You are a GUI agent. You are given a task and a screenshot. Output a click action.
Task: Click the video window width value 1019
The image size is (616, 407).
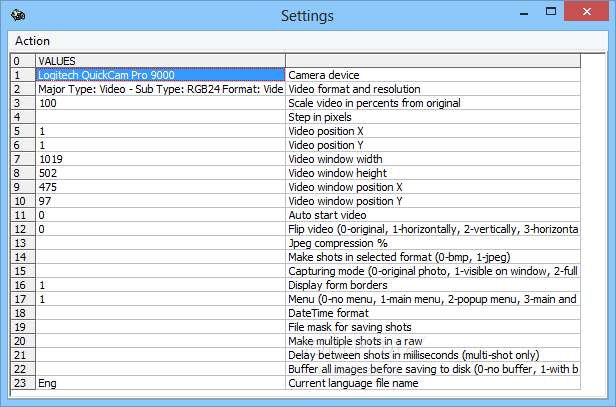[160, 159]
